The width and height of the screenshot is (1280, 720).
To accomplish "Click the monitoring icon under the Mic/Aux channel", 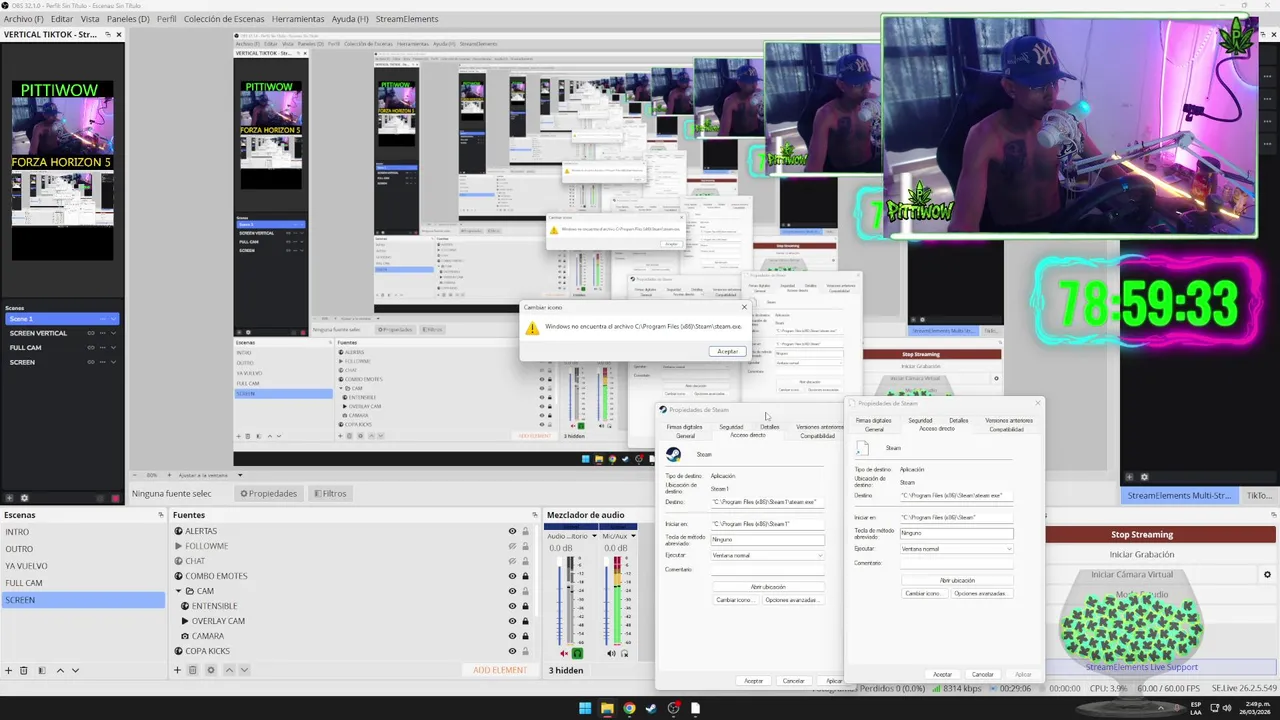I will [x=625, y=653].
